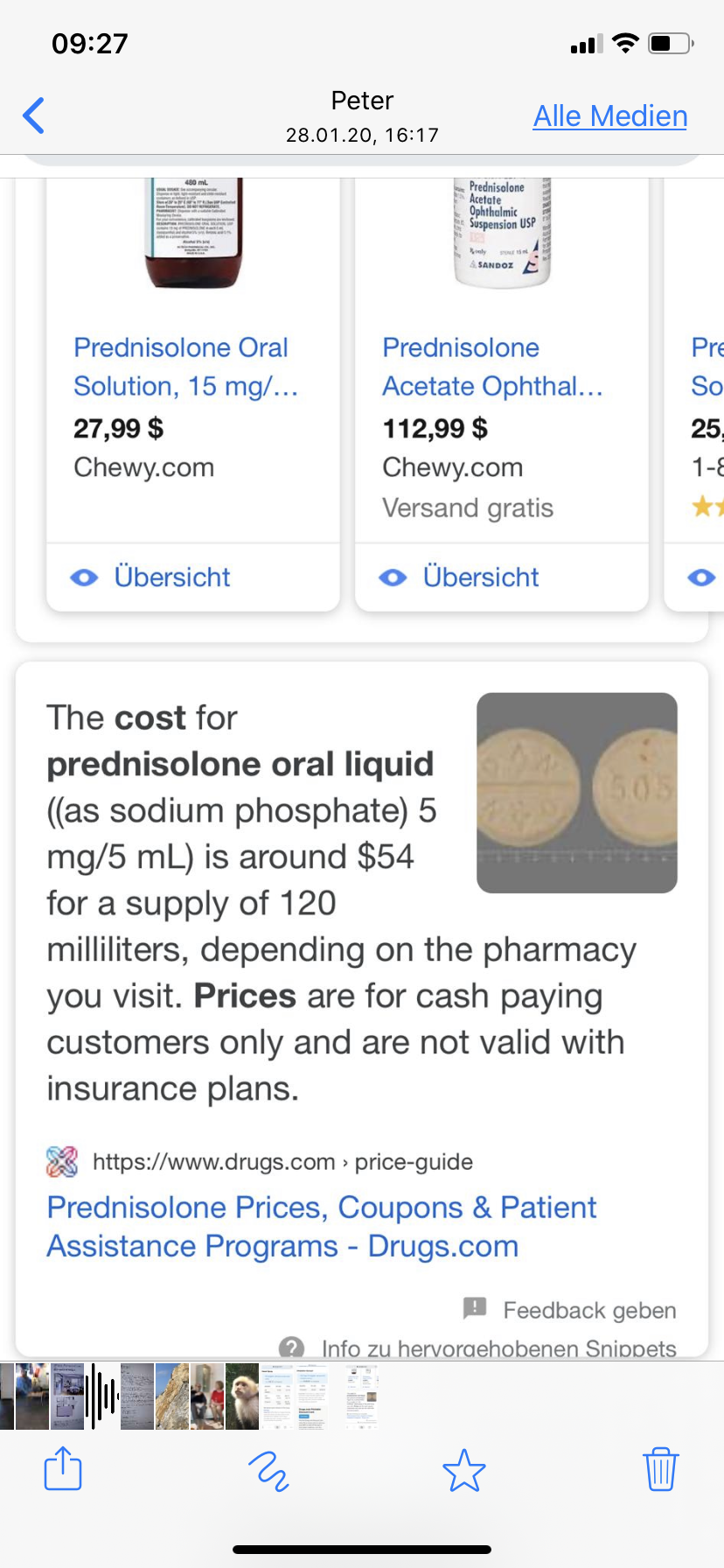Select the audio waveform thumbnail in the media strip
The height and width of the screenshot is (1568, 724).
pyautogui.click(x=102, y=1396)
